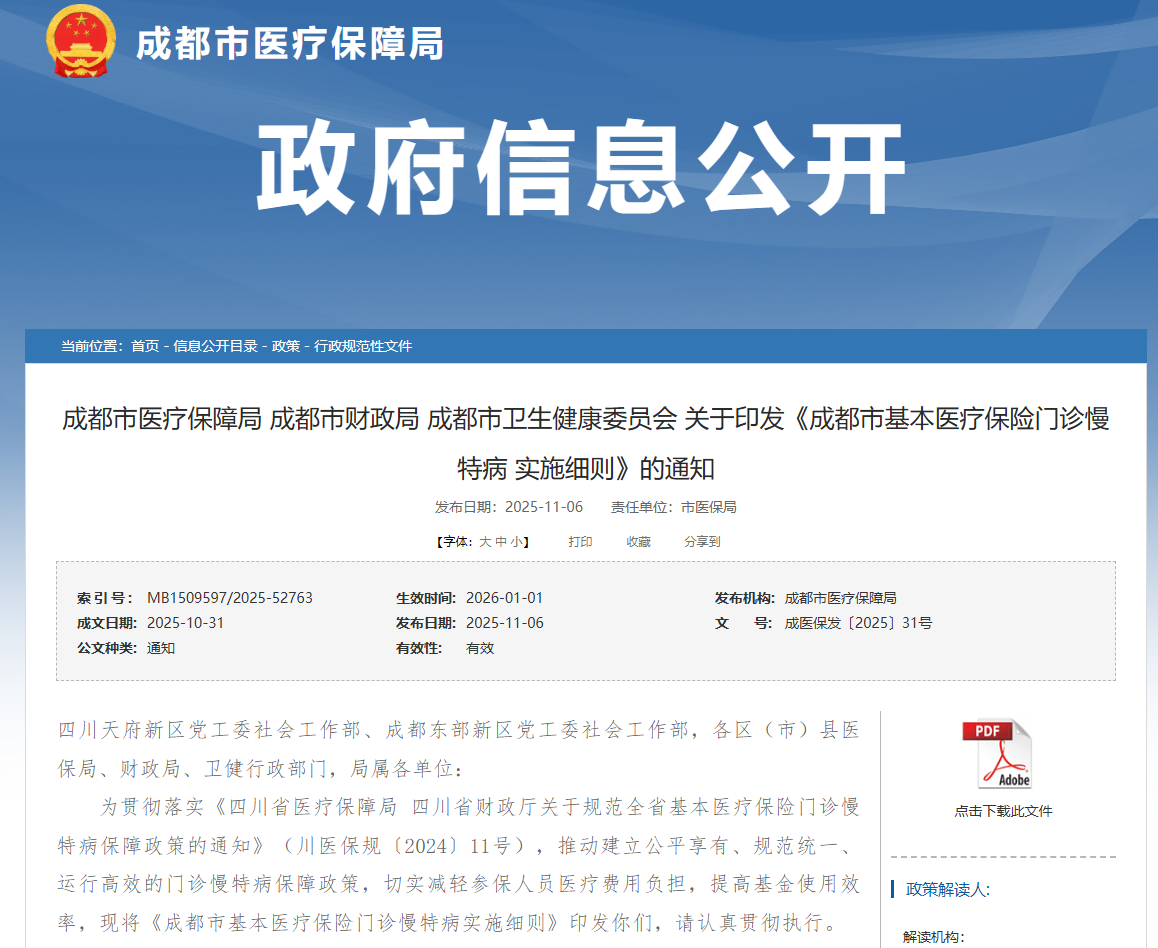Click the 政策解读人 section heading
The image size is (1158, 948).
pos(947,889)
